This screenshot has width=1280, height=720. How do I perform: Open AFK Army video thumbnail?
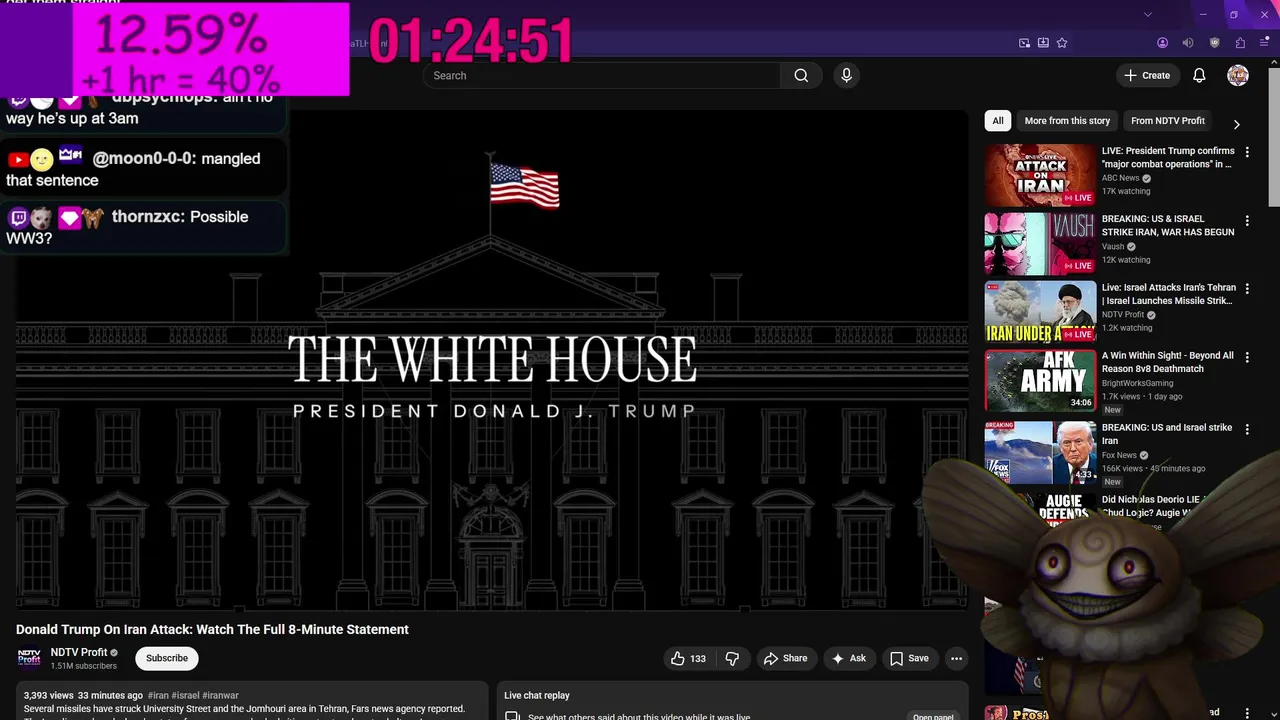(1040, 380)
